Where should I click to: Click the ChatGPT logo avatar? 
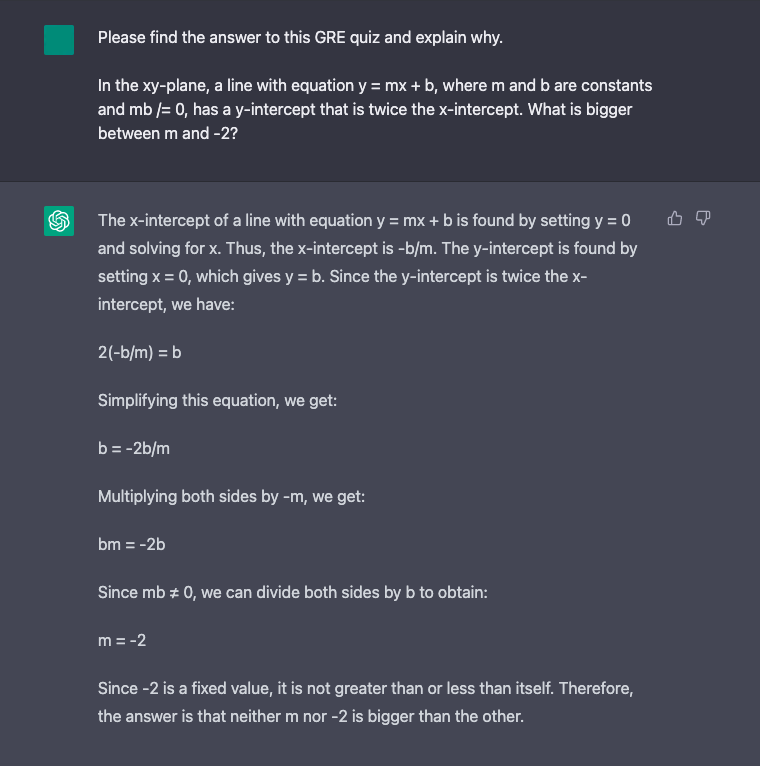59,220
